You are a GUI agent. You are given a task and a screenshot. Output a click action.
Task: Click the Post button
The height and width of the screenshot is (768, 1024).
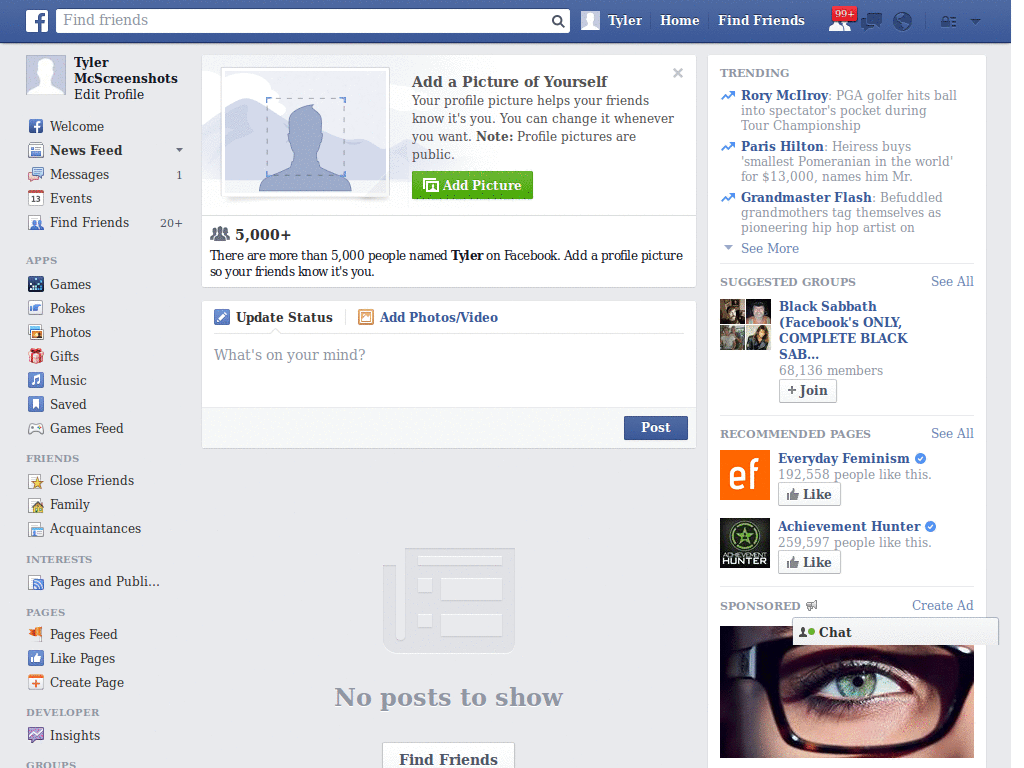656,428
